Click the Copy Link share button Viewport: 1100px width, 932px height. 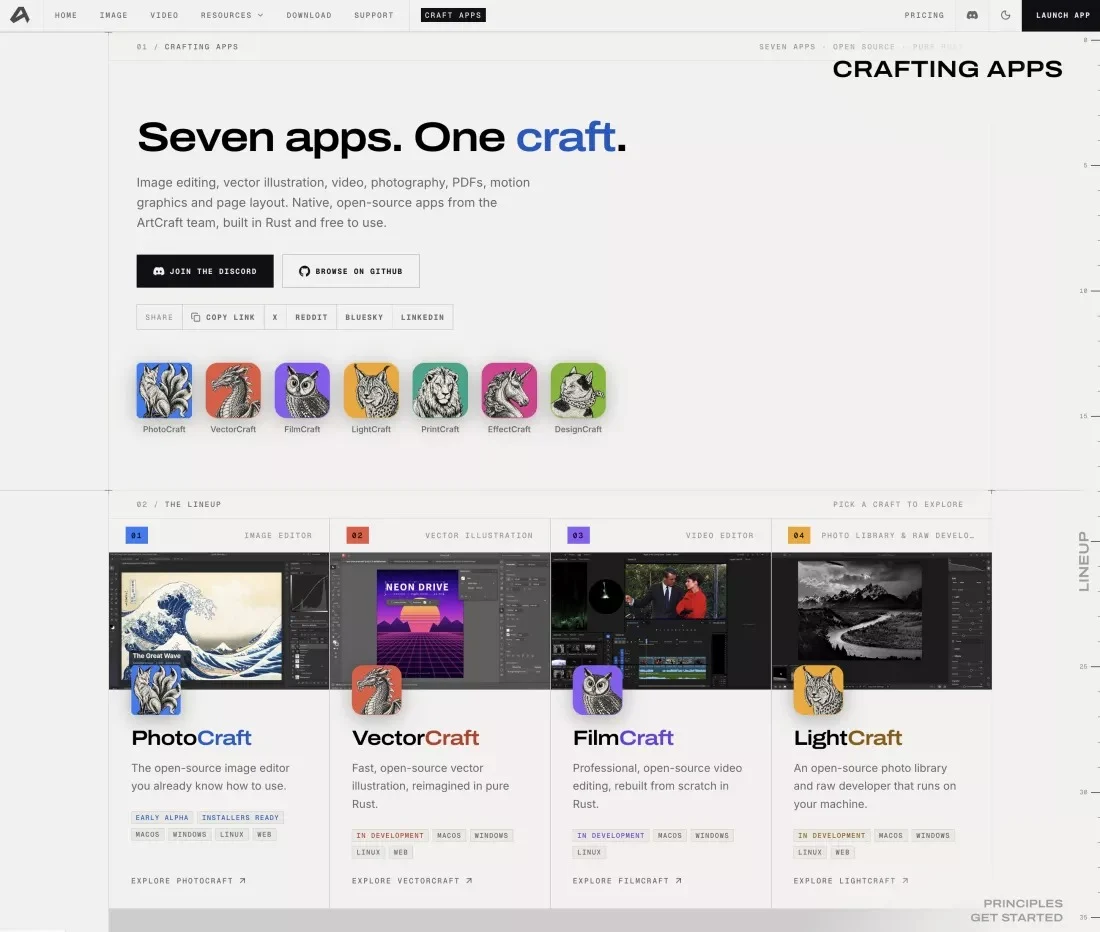[223, 317]
